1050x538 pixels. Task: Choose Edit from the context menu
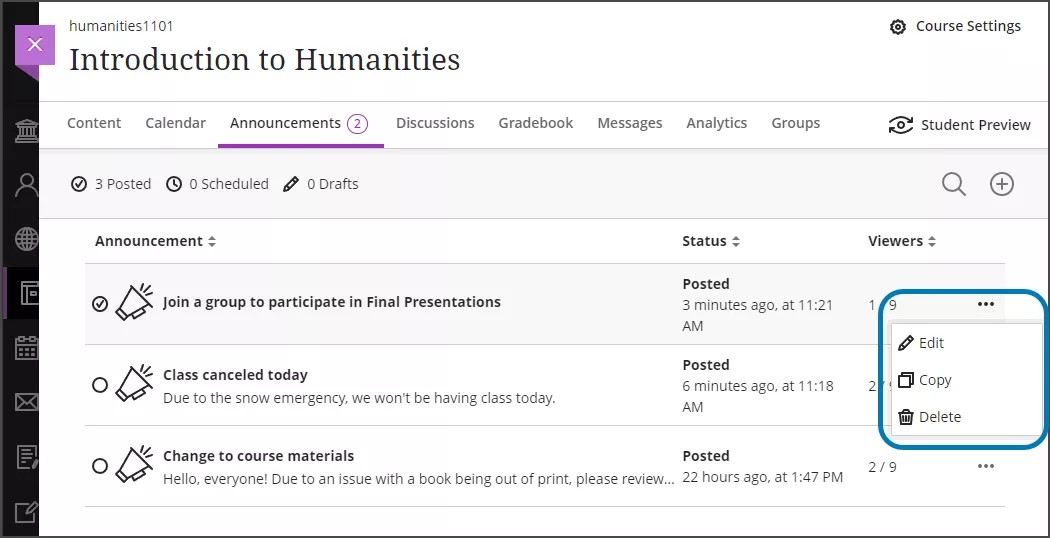[x=930, y=343]
